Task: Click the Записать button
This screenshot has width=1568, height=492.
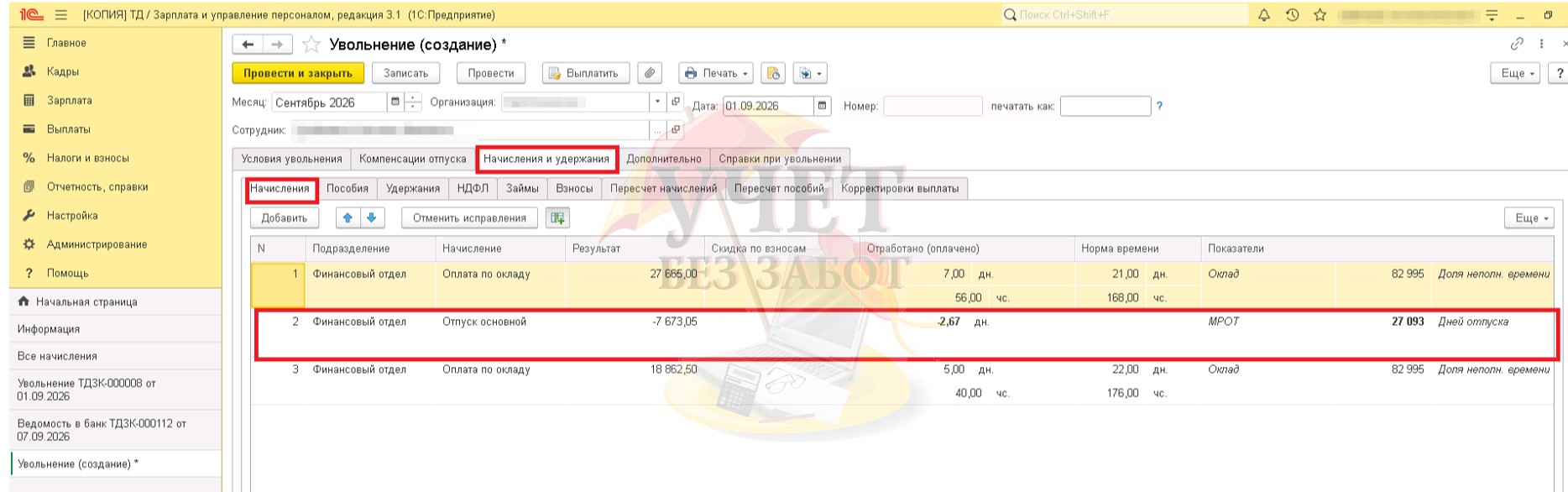Action: pyautogui.click(x=406, y=73)
